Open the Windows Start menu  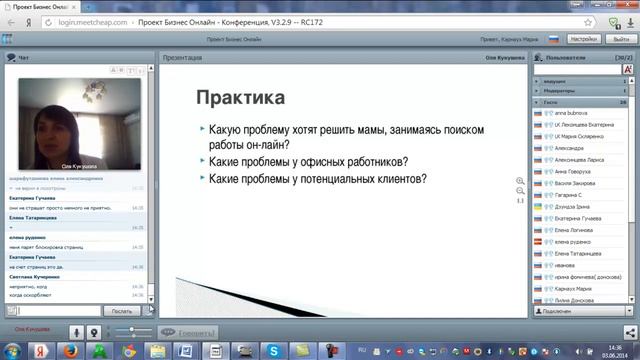[13, 351]
